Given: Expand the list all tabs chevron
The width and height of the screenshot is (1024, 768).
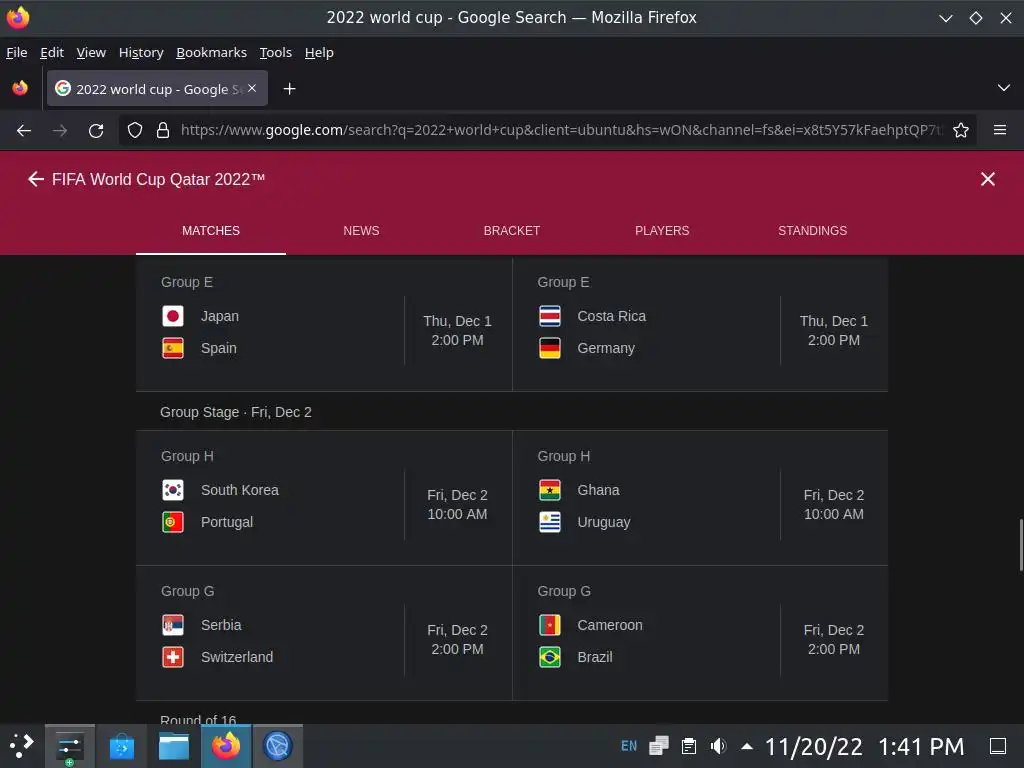Looking at the screenshot, I should [1004, 88].
